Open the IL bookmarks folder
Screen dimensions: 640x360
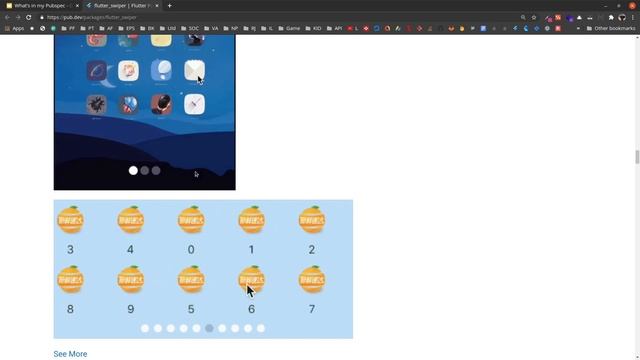click(267, 29)
